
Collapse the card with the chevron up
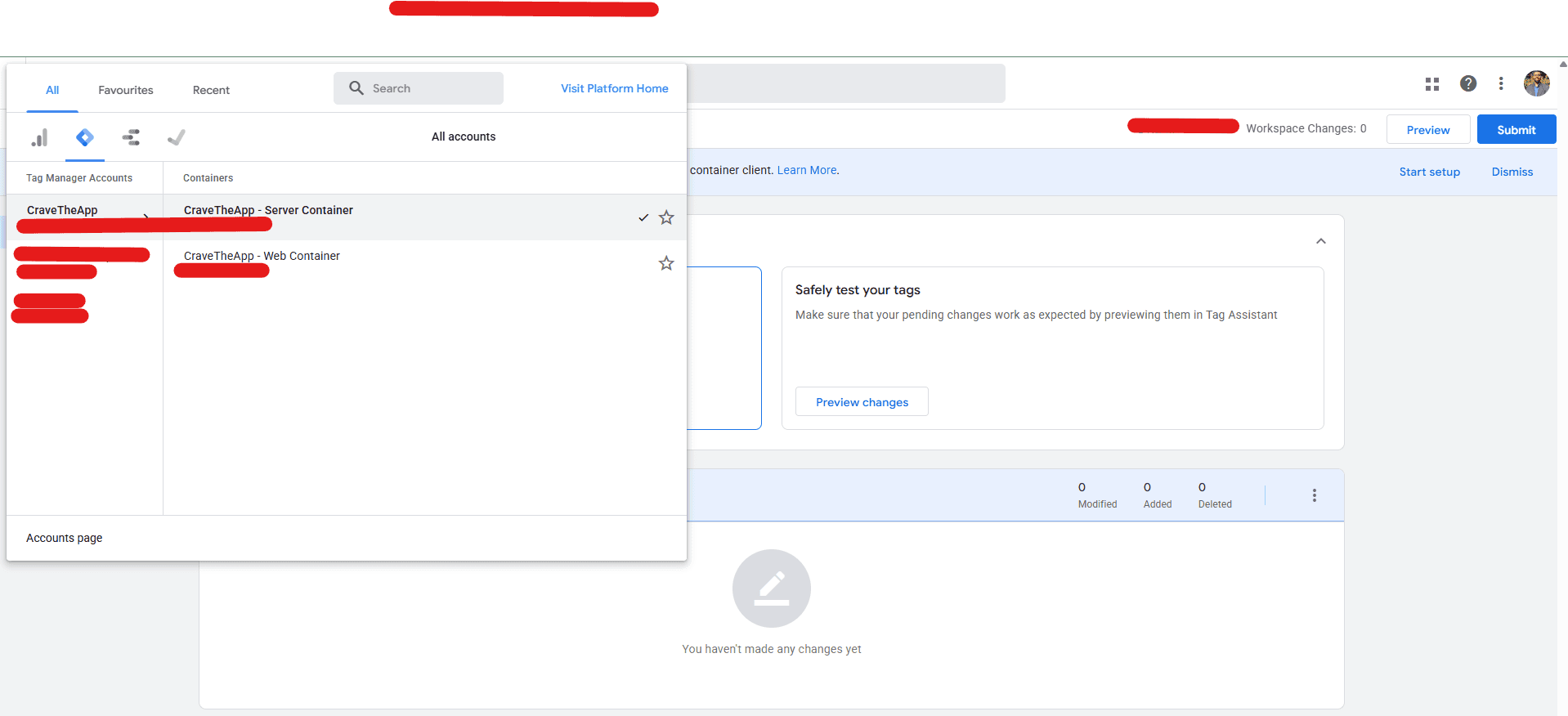[x=1321, y=241]
